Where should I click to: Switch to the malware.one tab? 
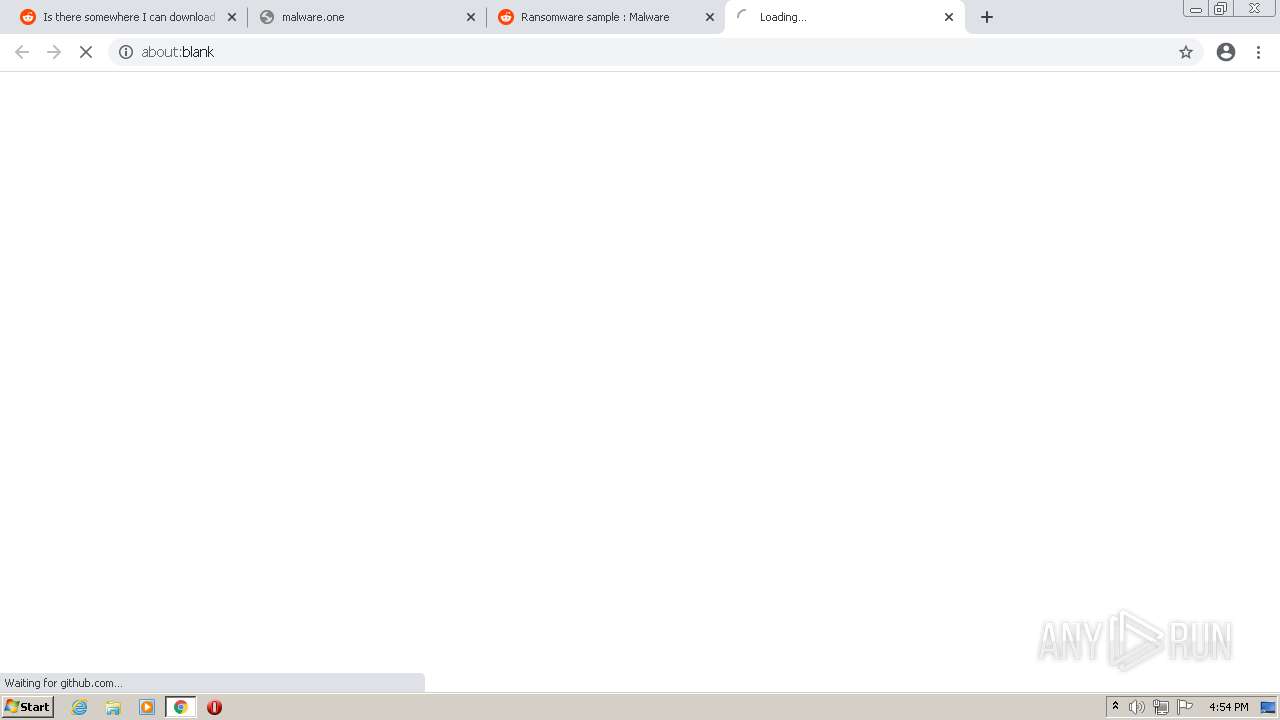(x=365, y=17)
